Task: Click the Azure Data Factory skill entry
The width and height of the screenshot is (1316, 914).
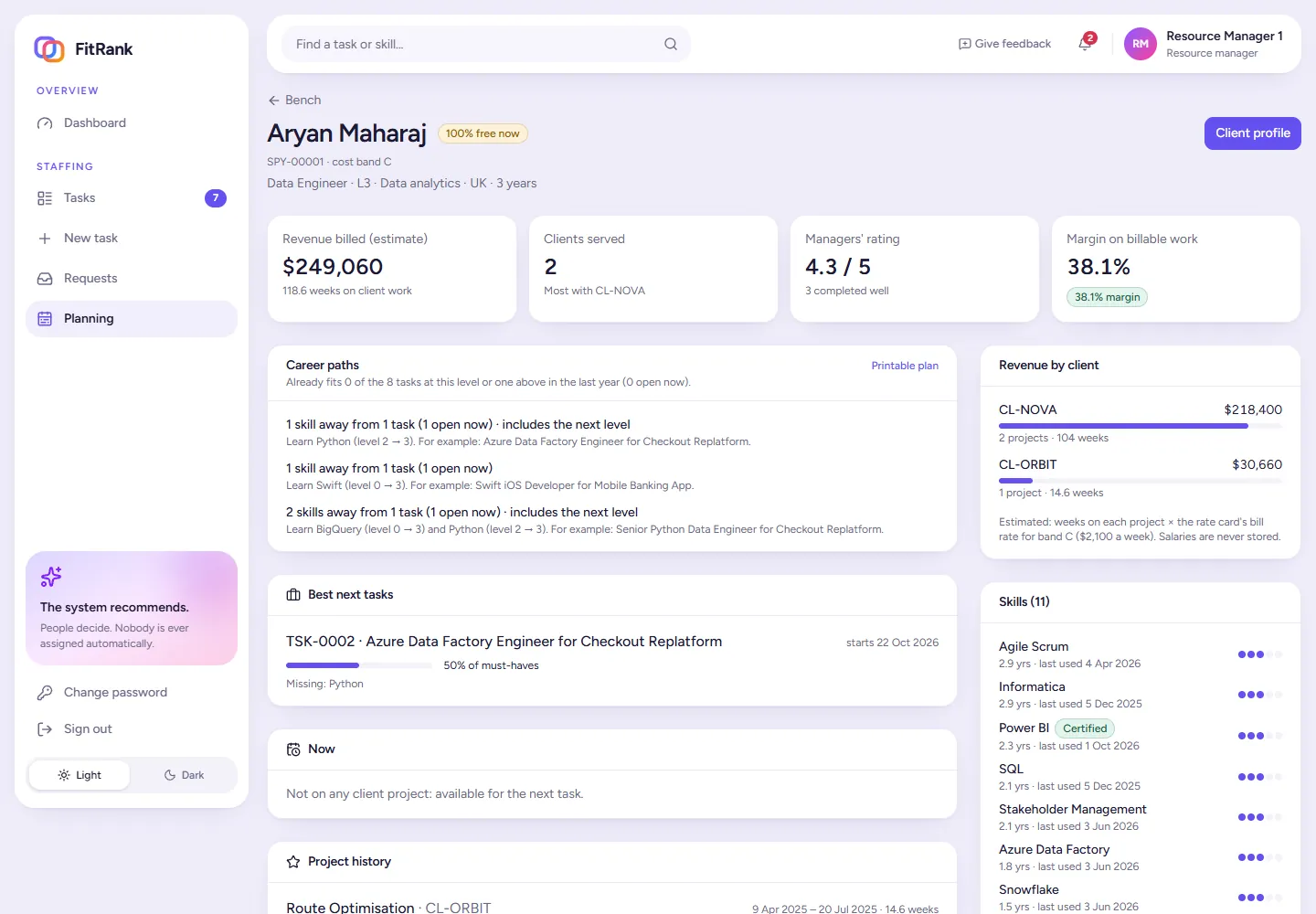Action: click(1141, 857)
